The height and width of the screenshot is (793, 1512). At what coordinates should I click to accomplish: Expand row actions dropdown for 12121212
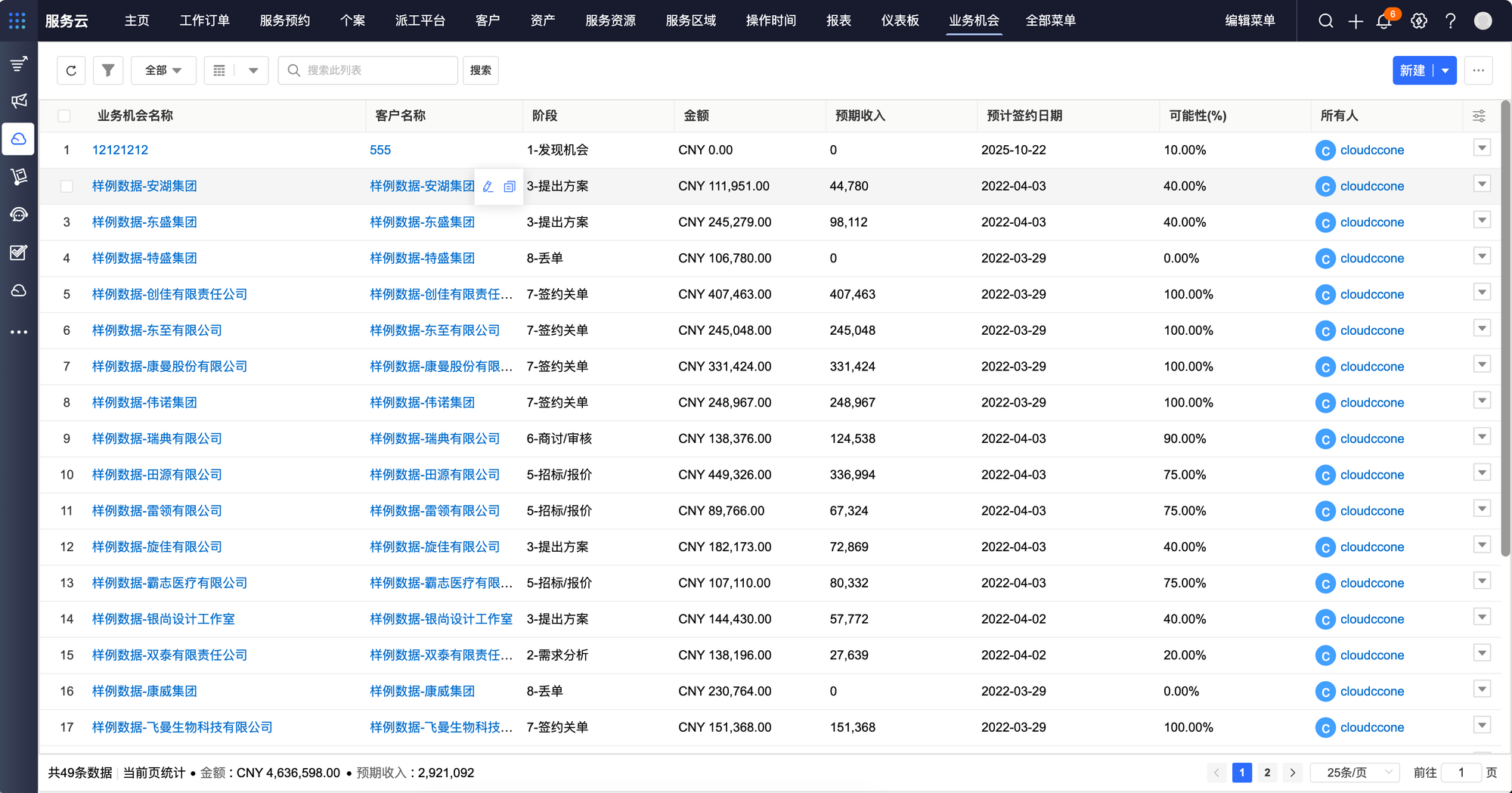1482,148
